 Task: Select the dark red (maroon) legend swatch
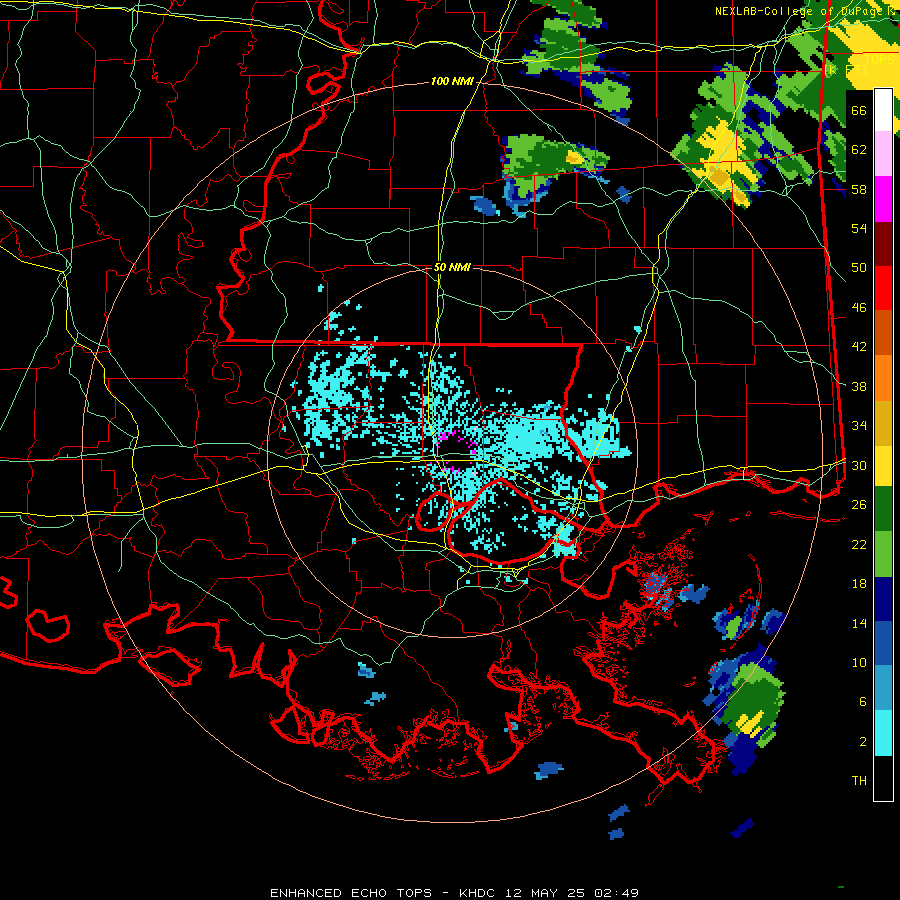click(883, 244)
